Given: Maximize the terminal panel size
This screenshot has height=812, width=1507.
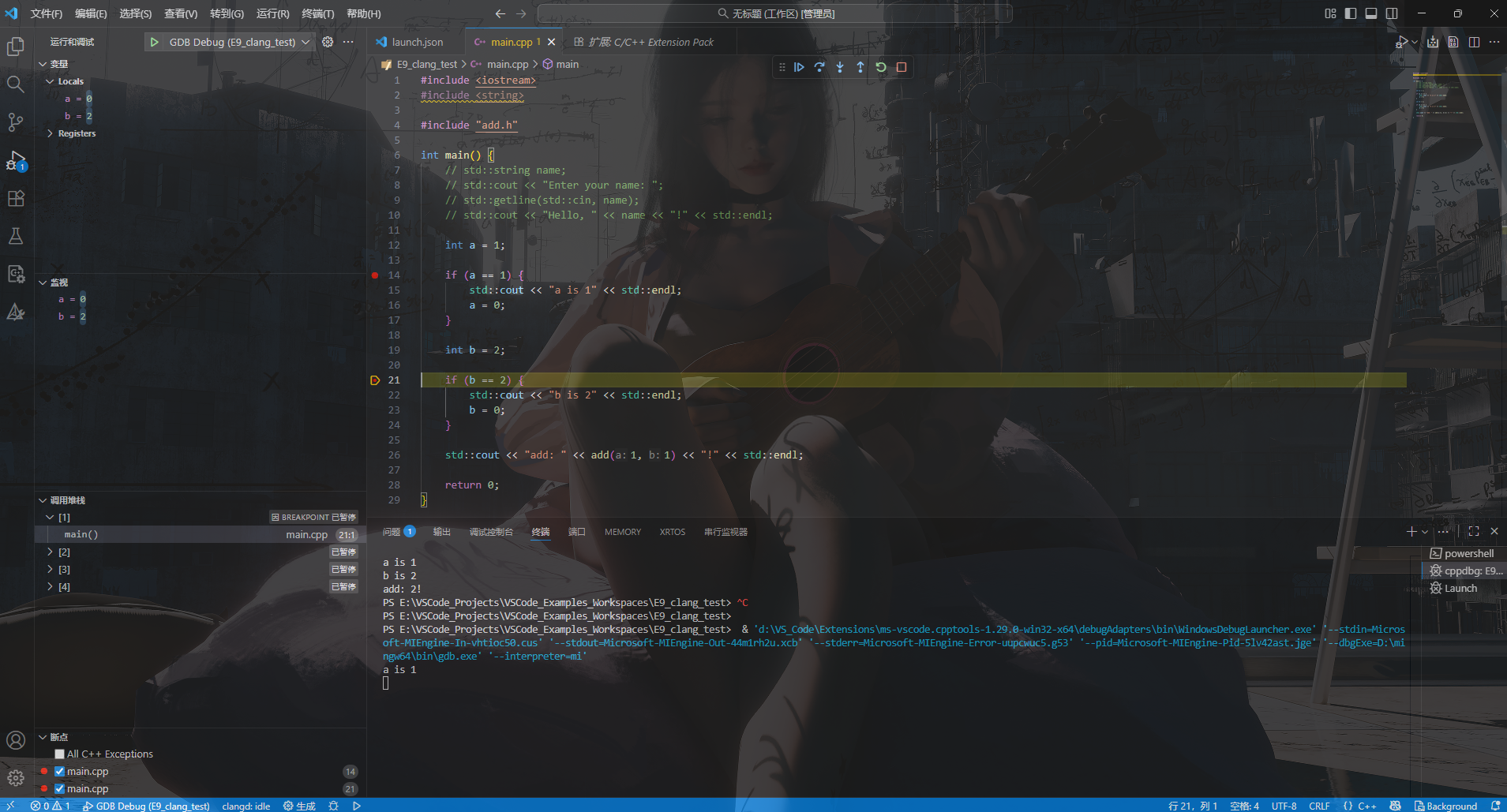Looking at the screenshot, I should pyautogui.click(x=1474, y=532).
